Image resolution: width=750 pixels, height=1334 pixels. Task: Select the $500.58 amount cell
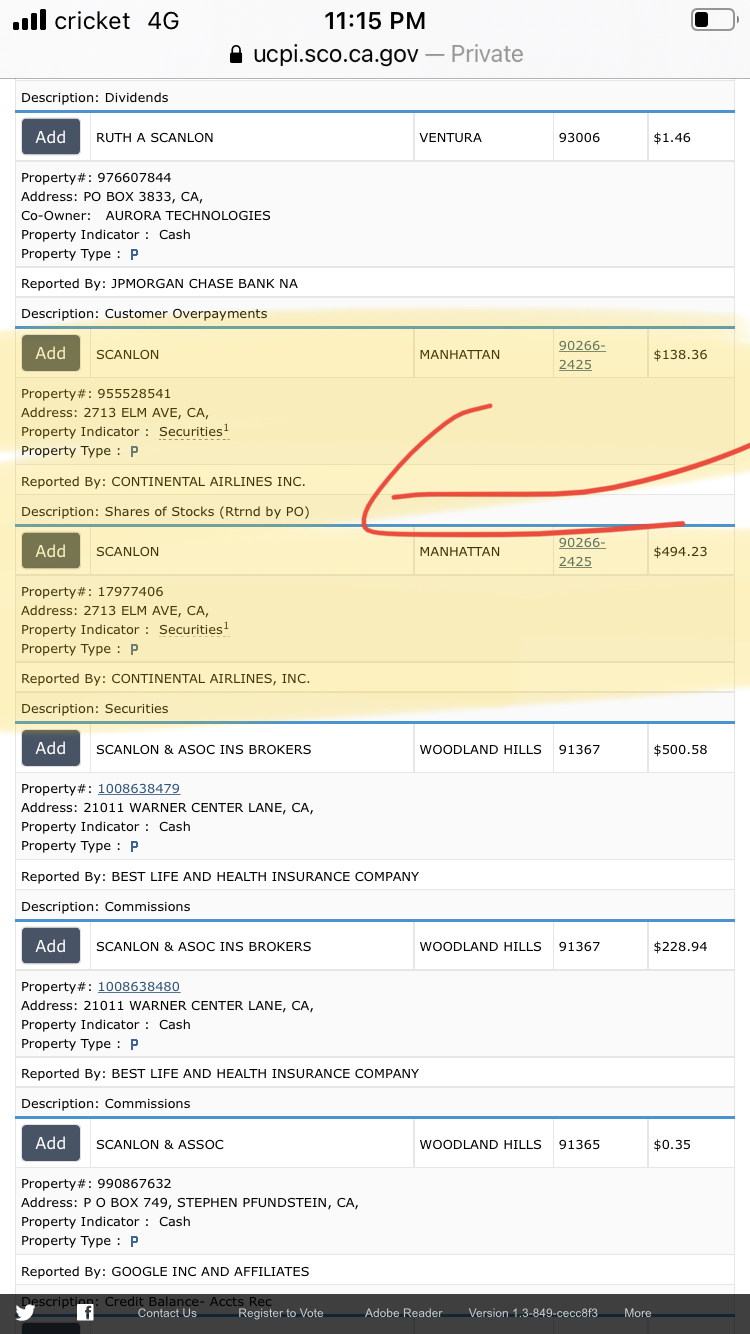click(x=692, y=749)
